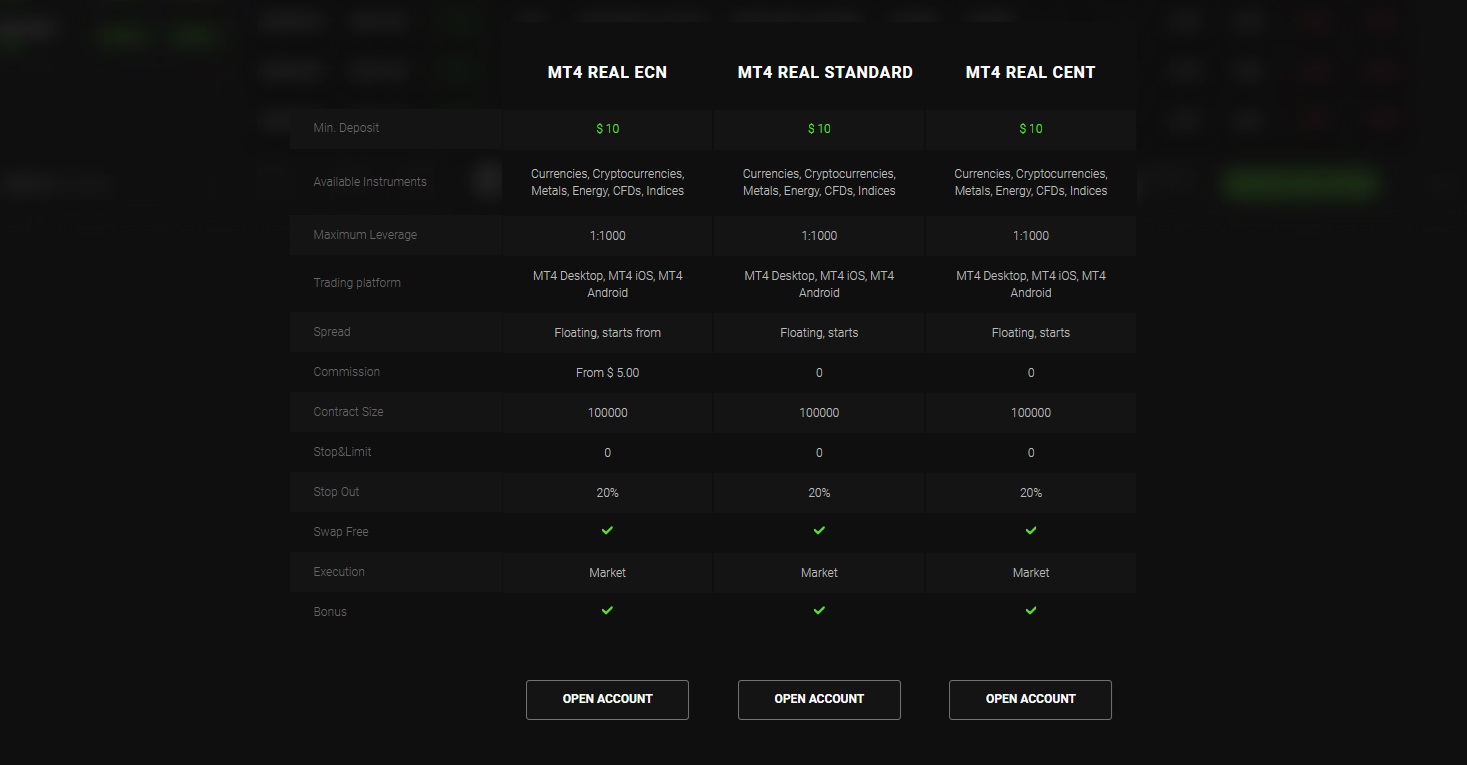Click the Stop Out row label
This screenshot has width=1467, height=765.
pos(336,492)
